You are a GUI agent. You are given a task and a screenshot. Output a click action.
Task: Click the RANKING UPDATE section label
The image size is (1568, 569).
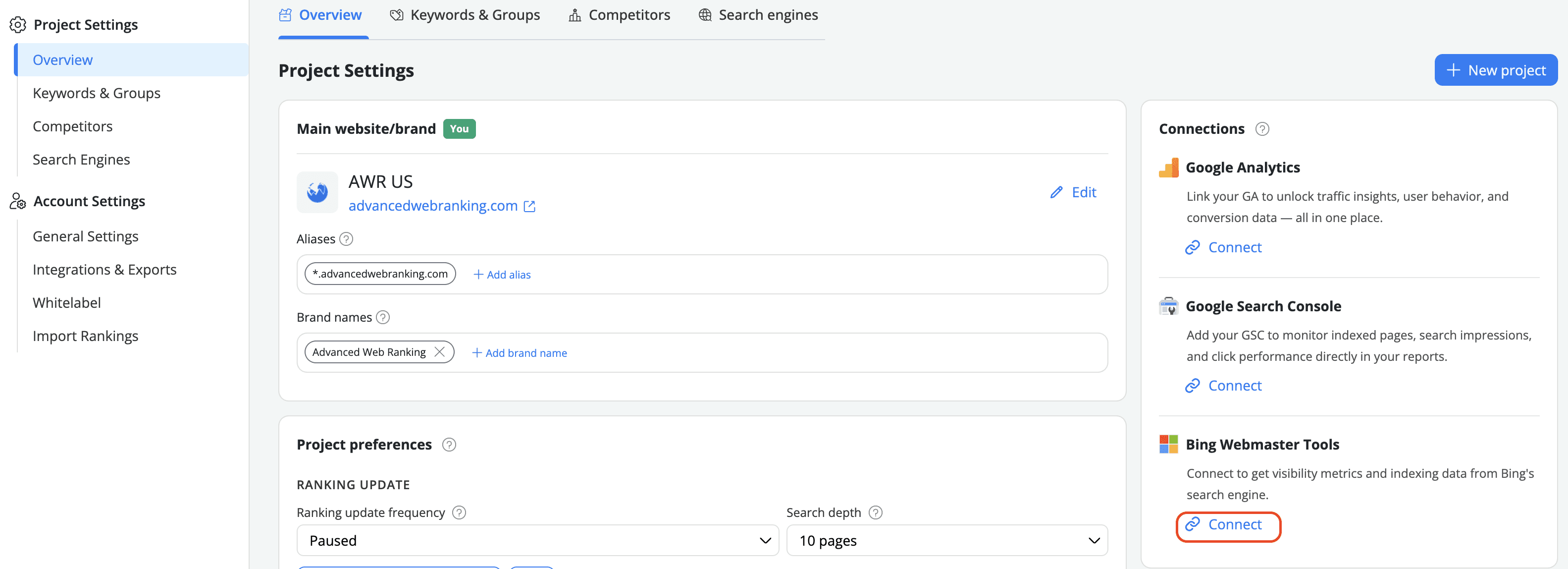coord(353,485)
